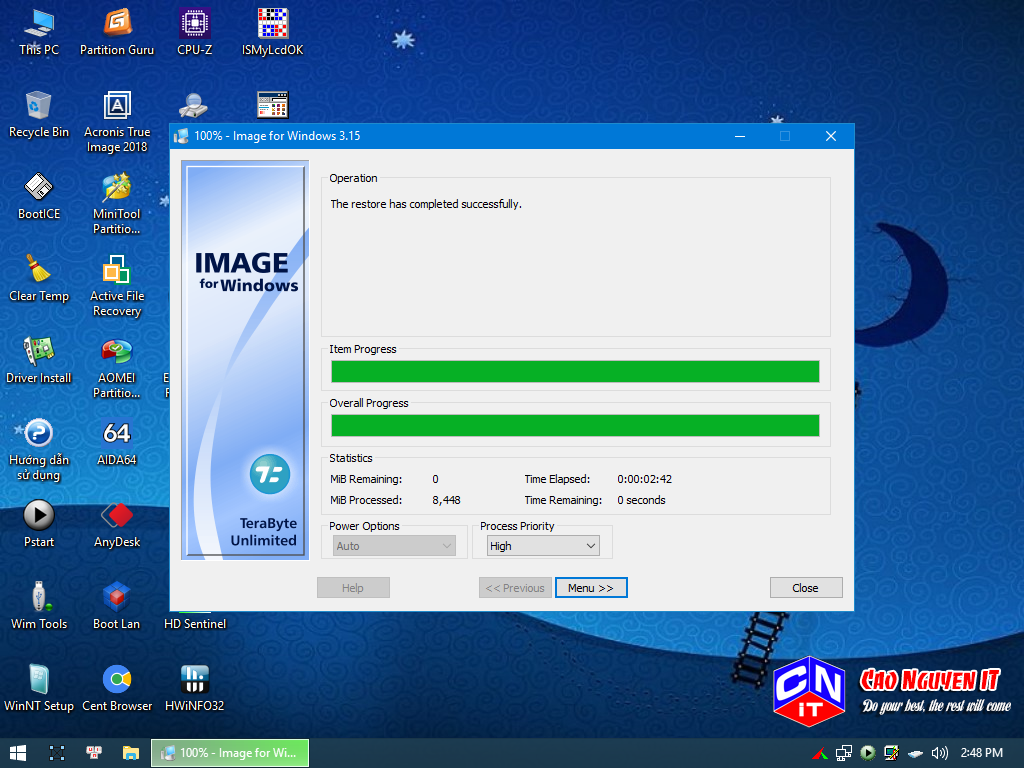
Task: Open the Recycle Bin
Action: click(39, 115)
